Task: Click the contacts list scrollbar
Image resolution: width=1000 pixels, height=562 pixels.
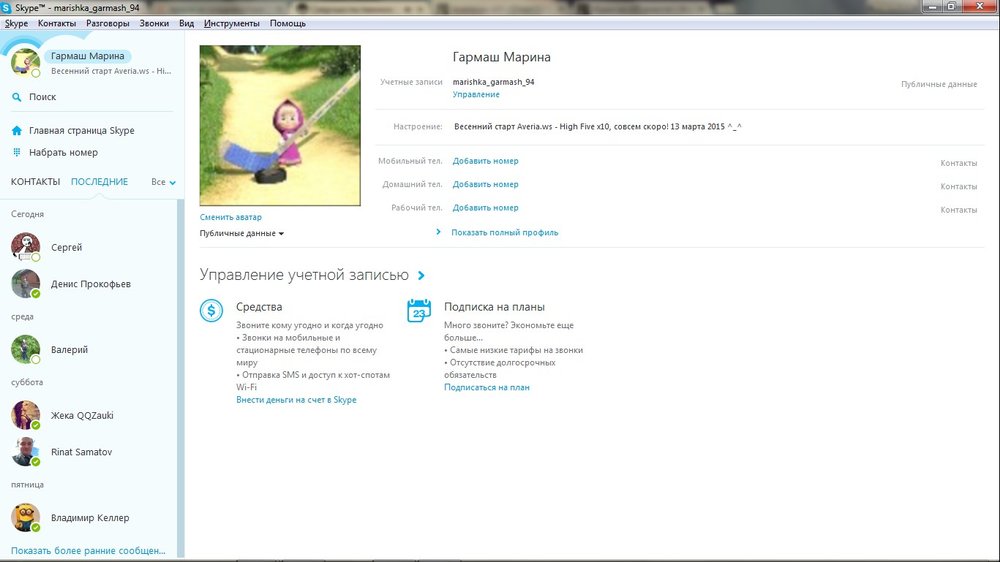Action: pyautogui.click(x=180, y=376)
